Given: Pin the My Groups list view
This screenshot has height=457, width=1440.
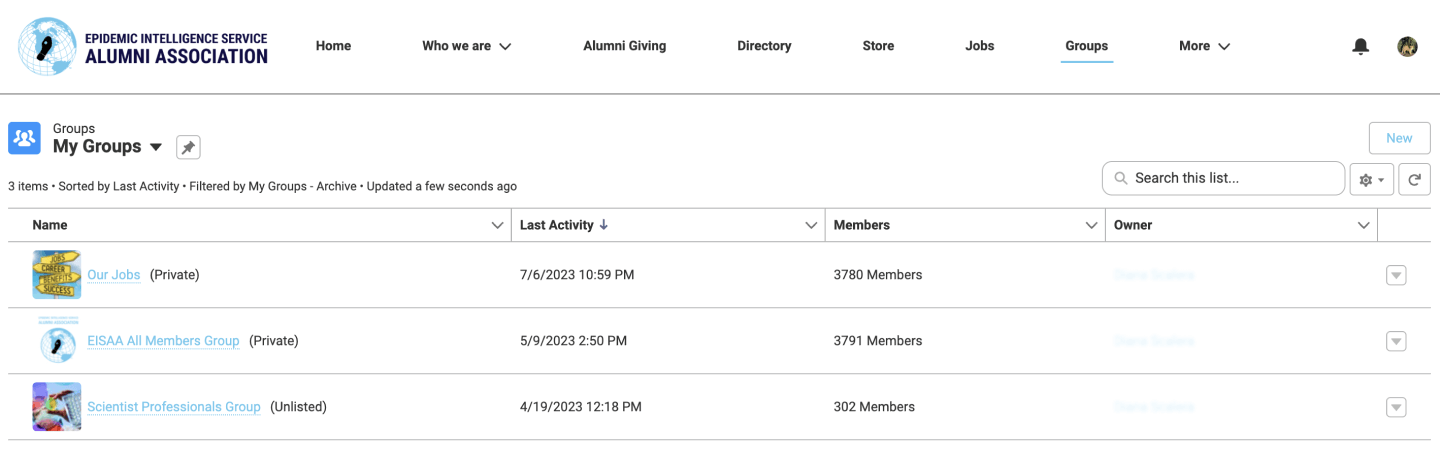Looking at the screenshot, I should pyautogui.click(x=188, y=147).
